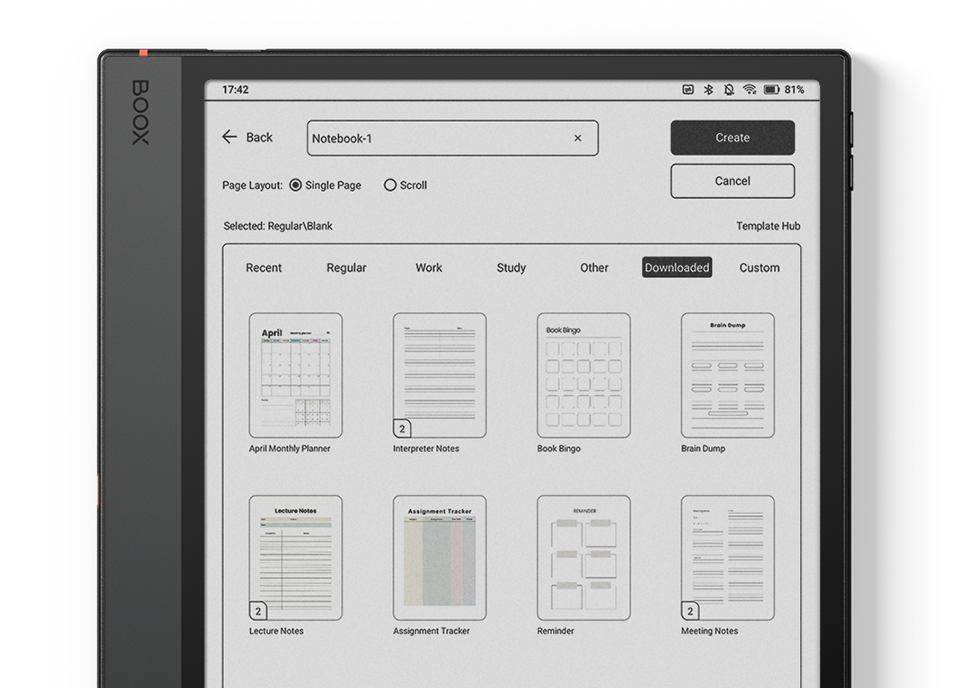
Task: Go back using the Back label
Action: (260, 137)
